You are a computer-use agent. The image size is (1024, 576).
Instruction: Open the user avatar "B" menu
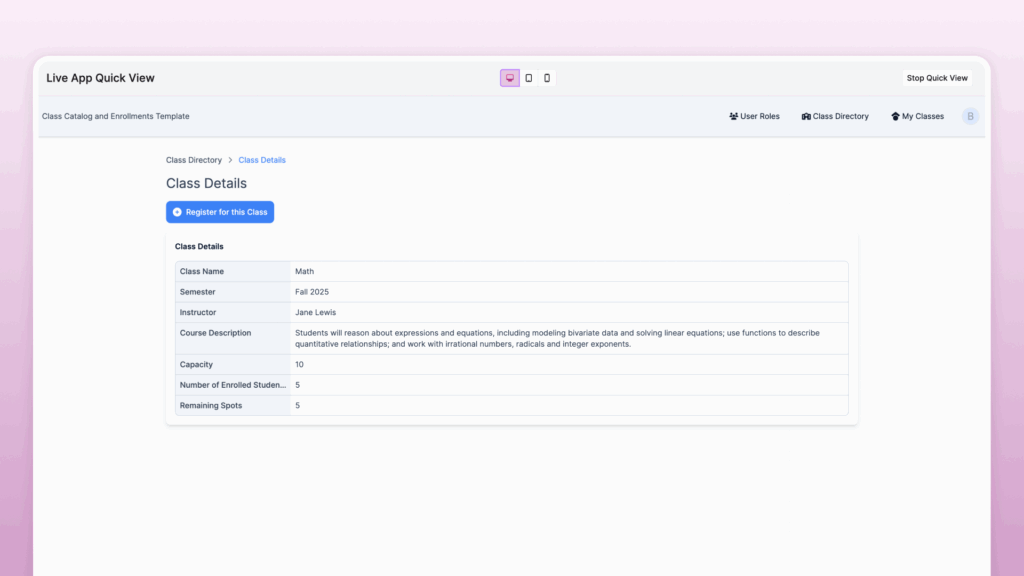pyautogui.click(x=970, y=117)
